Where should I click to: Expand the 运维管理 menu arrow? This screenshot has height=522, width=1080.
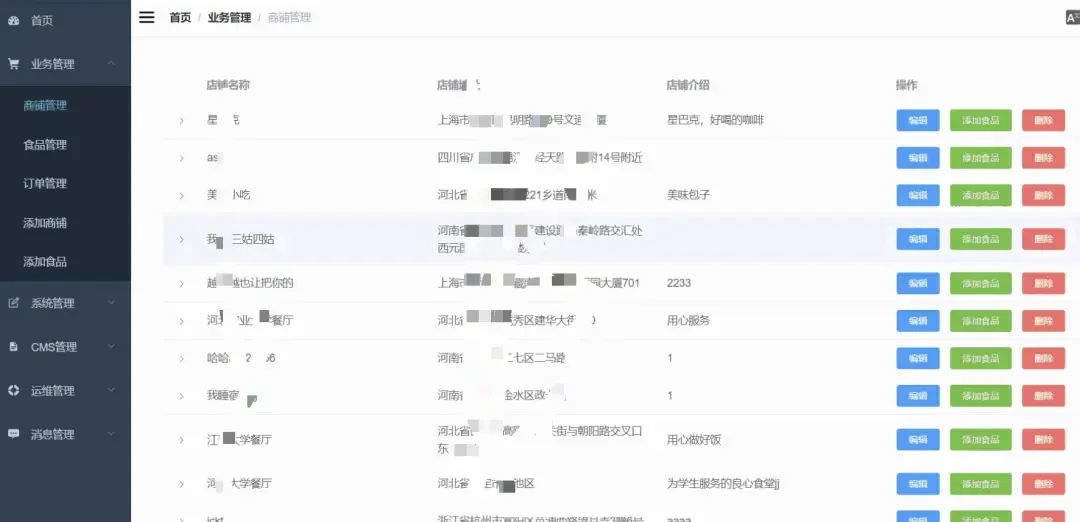click(x=112, y=390)
